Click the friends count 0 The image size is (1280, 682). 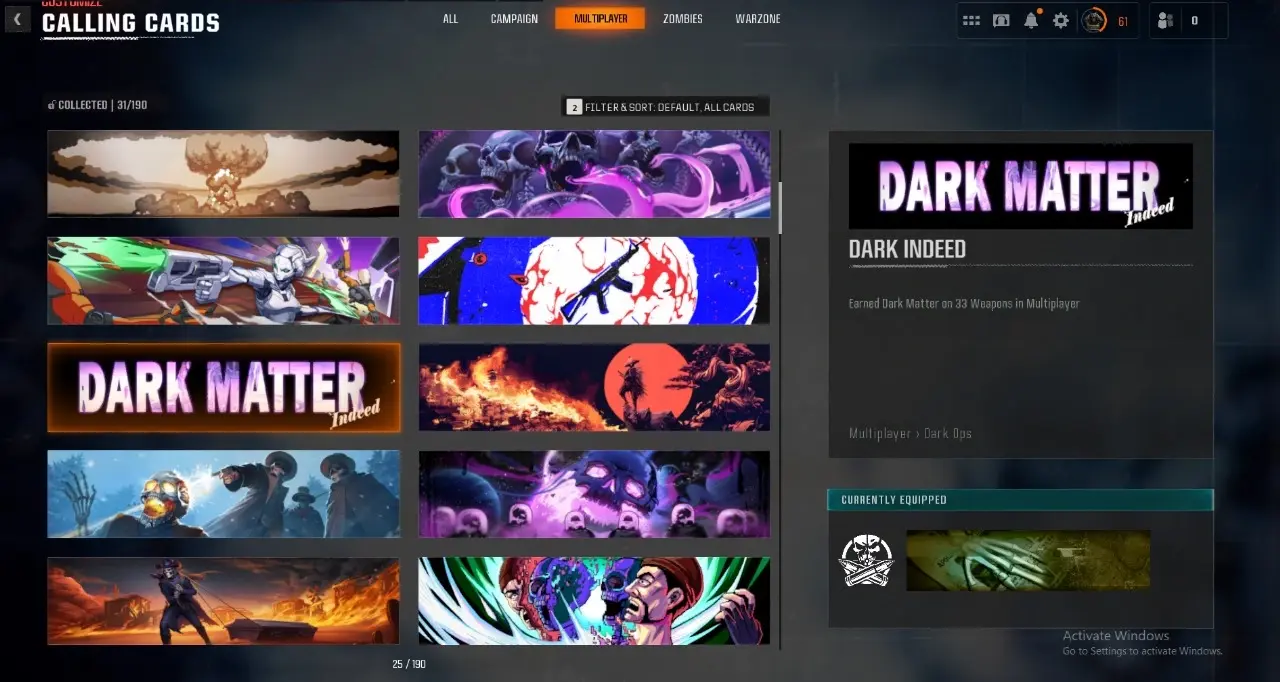1194,20
